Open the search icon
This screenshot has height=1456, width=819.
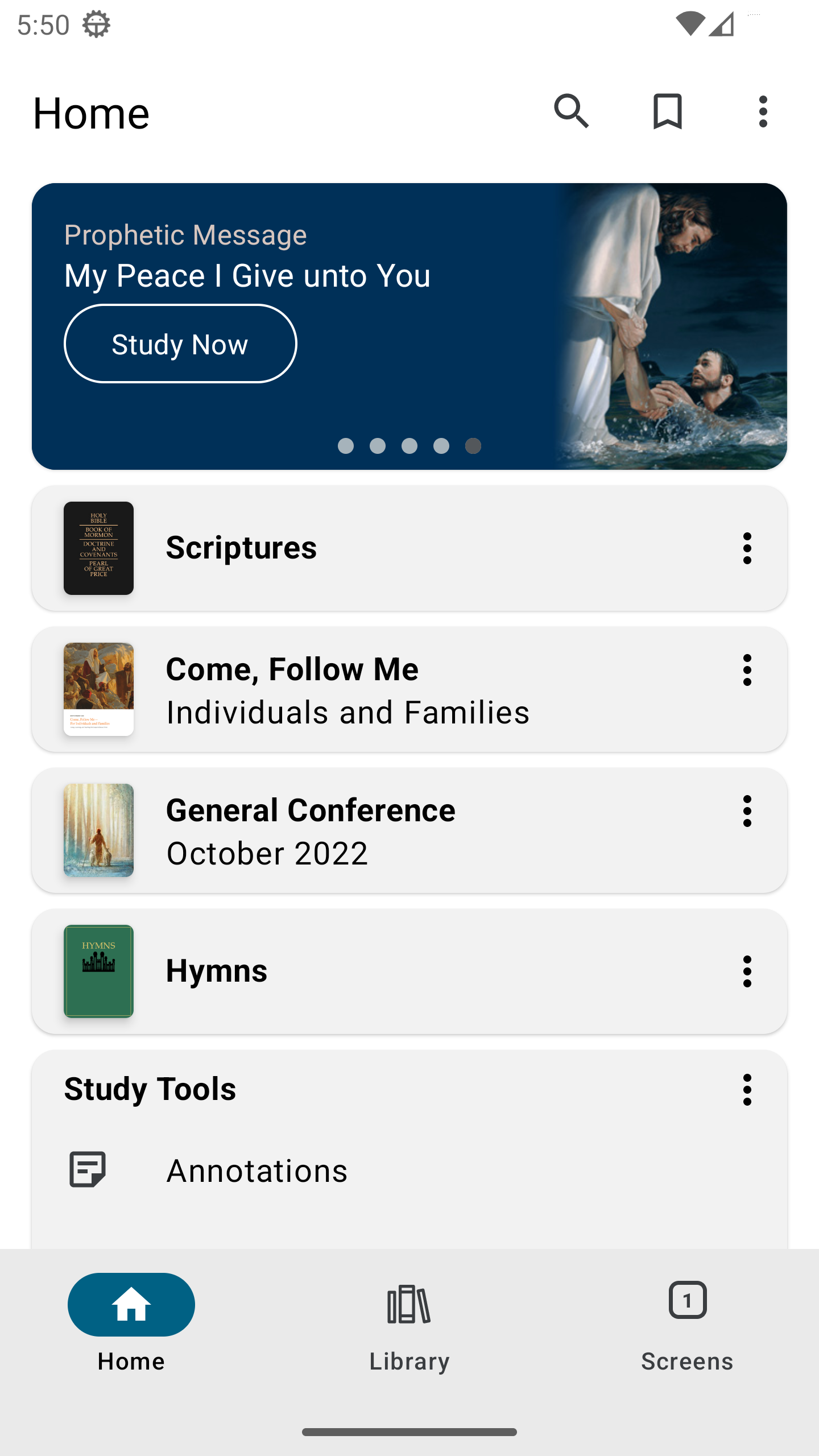pos(571,111)
